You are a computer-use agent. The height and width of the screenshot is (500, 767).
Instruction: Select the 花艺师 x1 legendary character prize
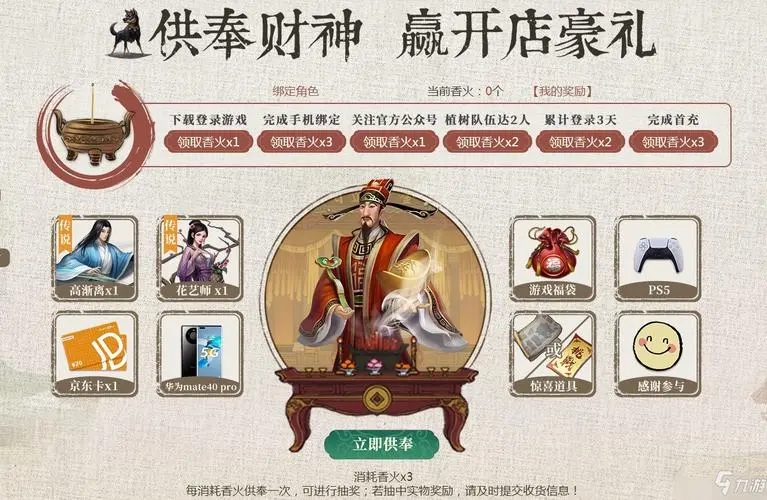pyautogui.click(x=200, y=258)
